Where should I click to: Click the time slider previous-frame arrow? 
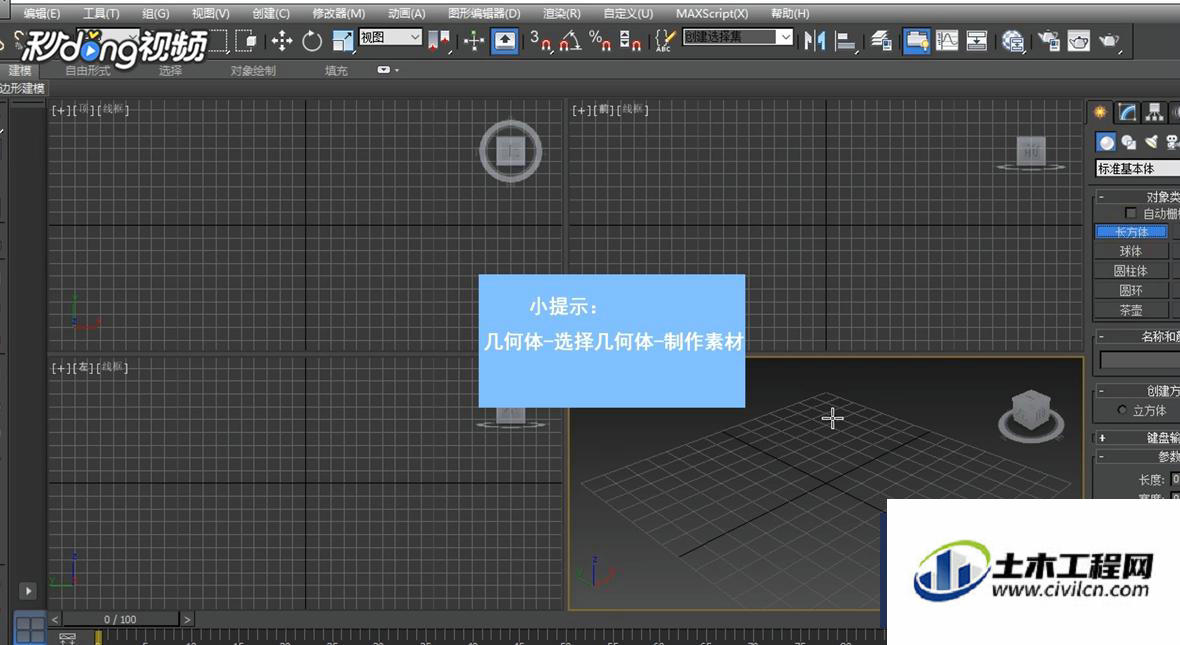coord(55,619)
